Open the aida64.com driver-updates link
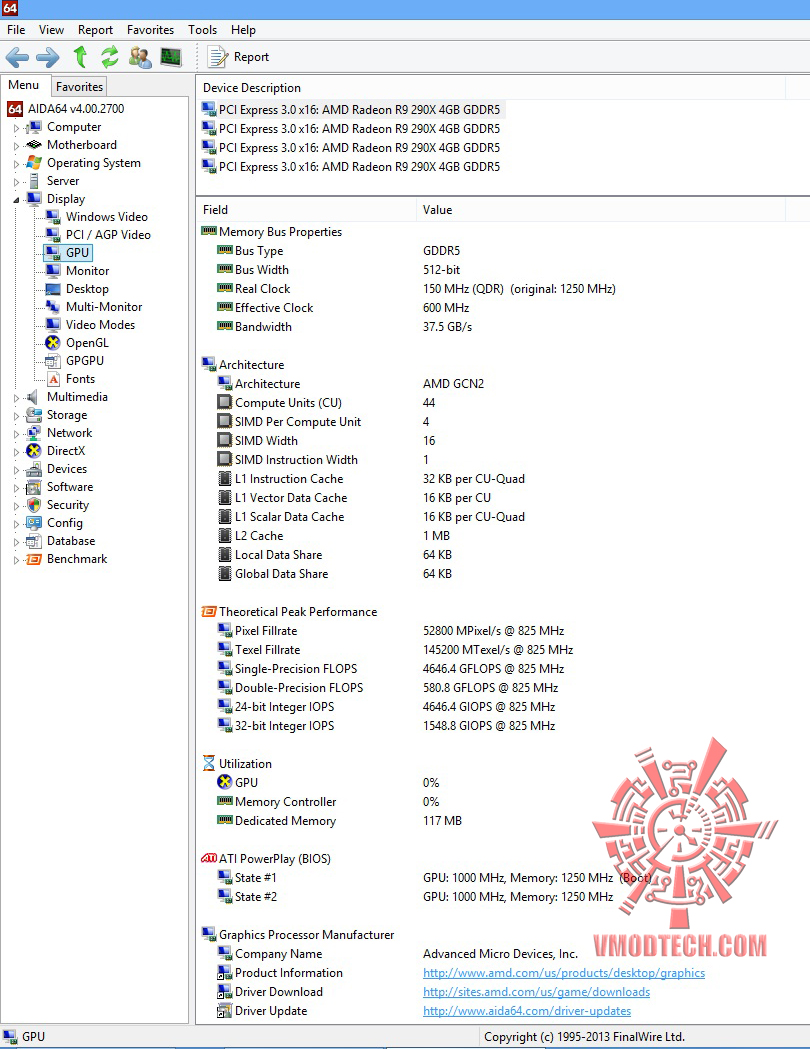Viewport: 810px width, 1049px height. 527,1011
